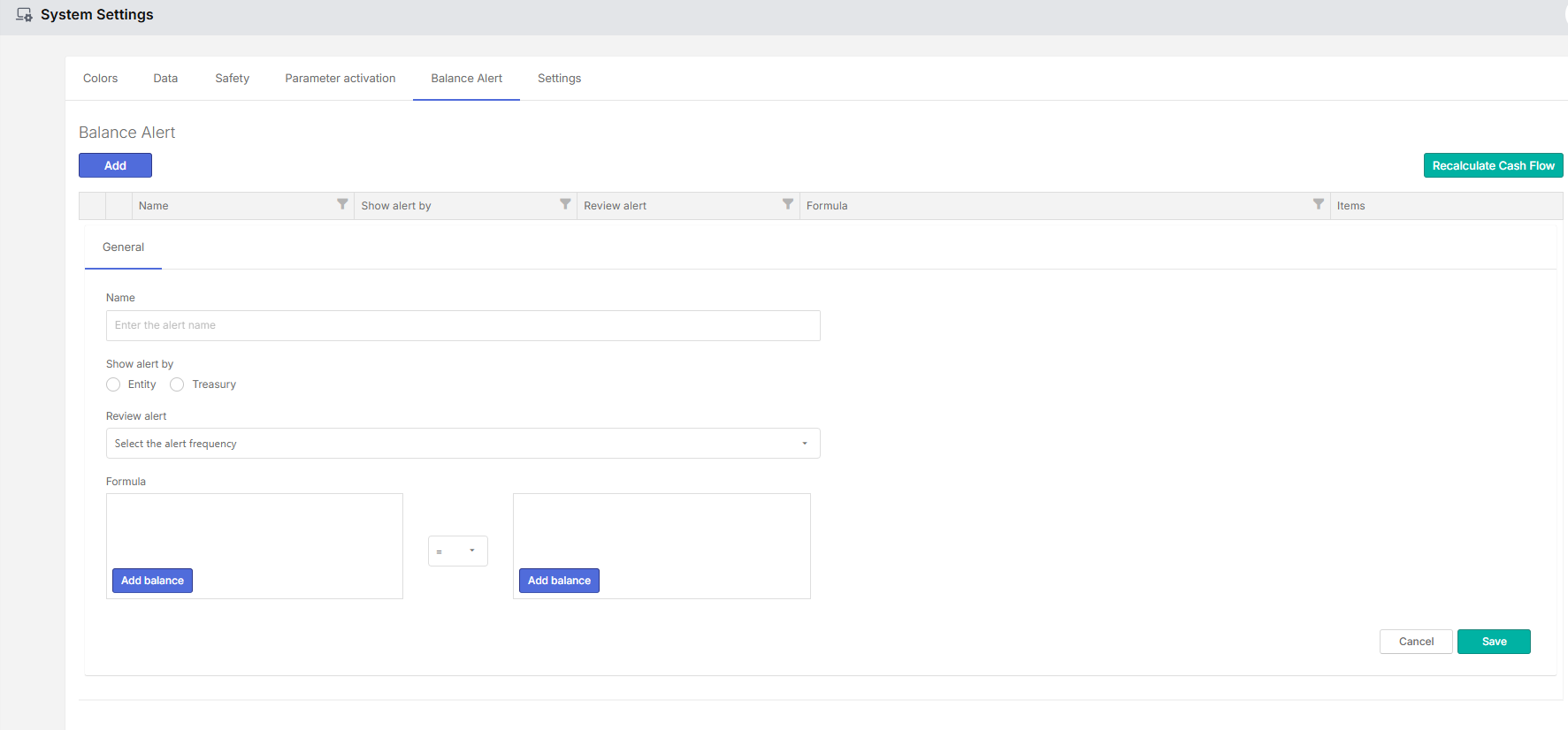Viewport: 1568px width, 730px height.
Task: Go to the Safety tab
Action: [x=232, y=79]
